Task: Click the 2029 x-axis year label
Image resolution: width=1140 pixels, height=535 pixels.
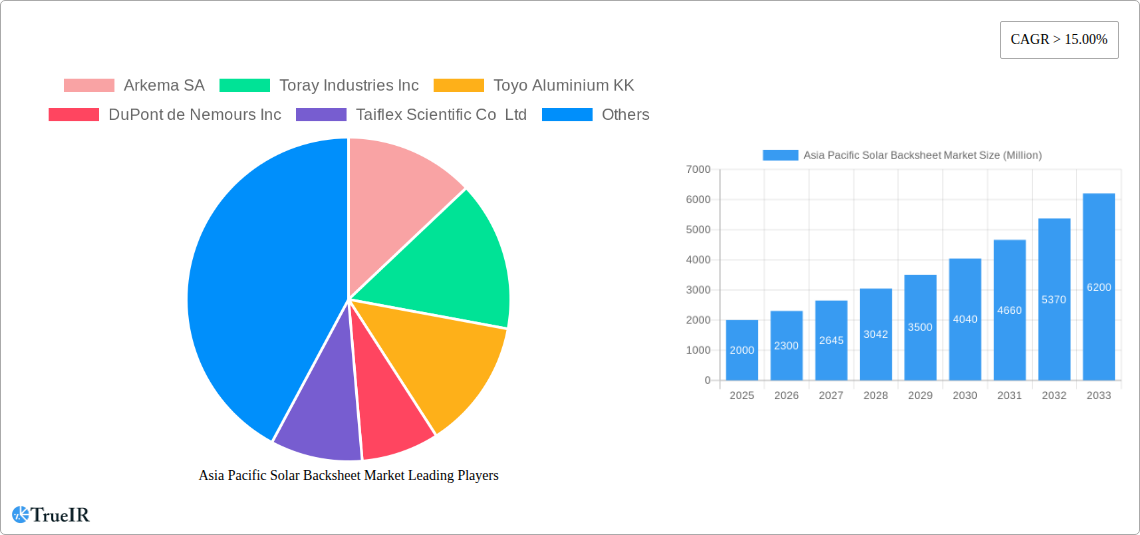Action: 920,395
